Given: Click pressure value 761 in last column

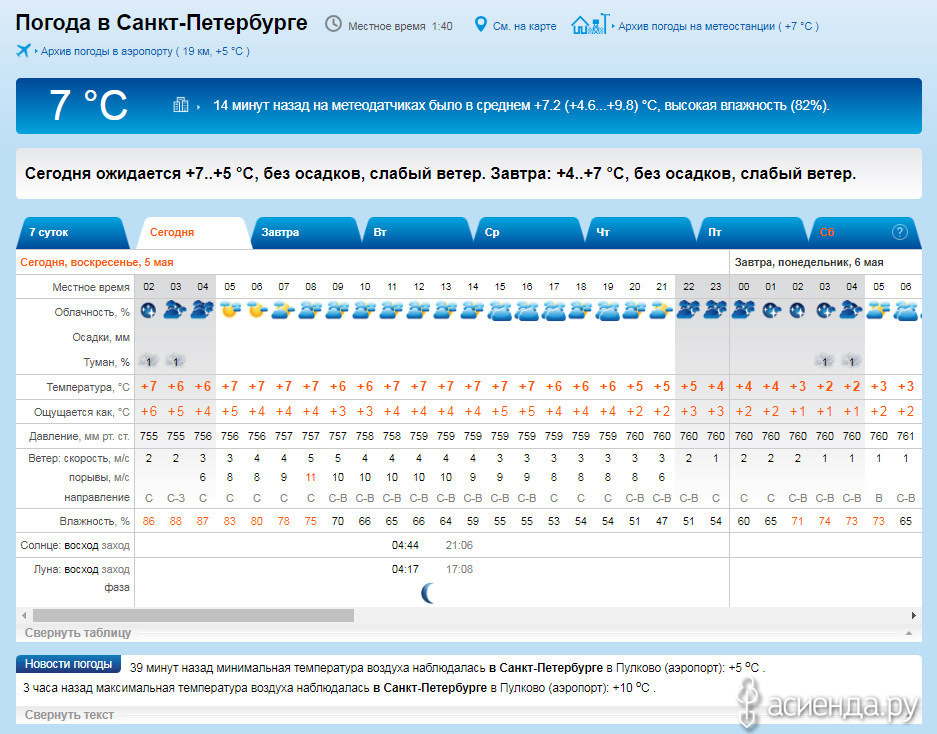Looking at the screenshot, I should (905, 436).
